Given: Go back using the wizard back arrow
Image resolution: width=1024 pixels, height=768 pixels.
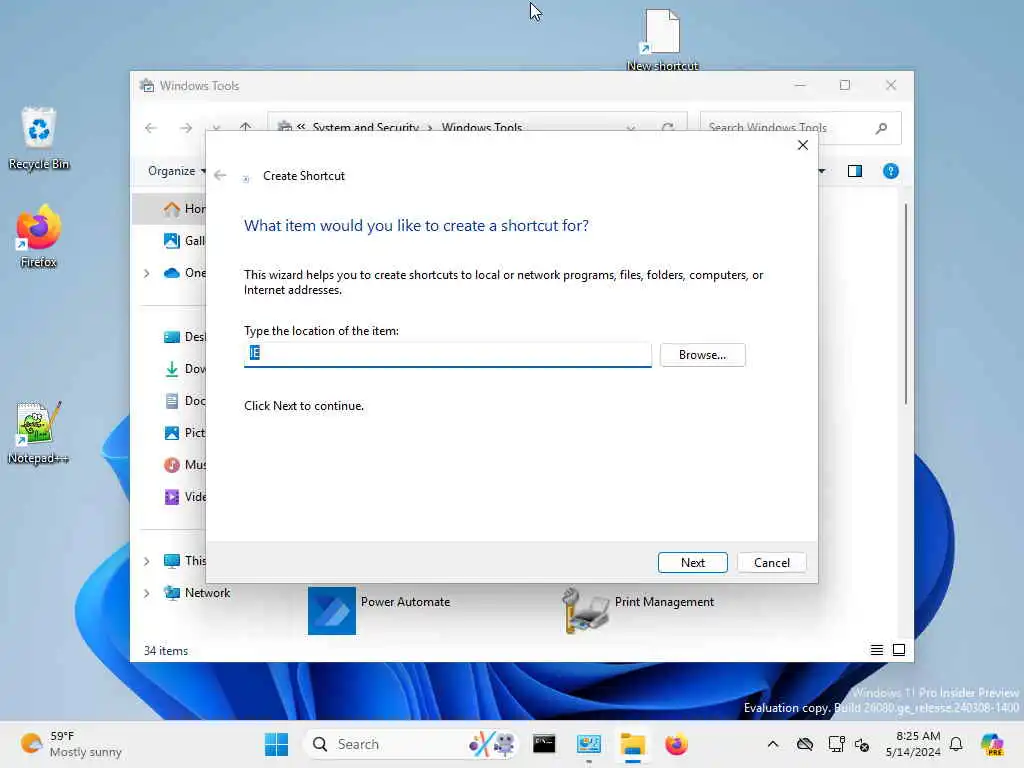Looking at the screenshot, I should click(x=220, y=175).
